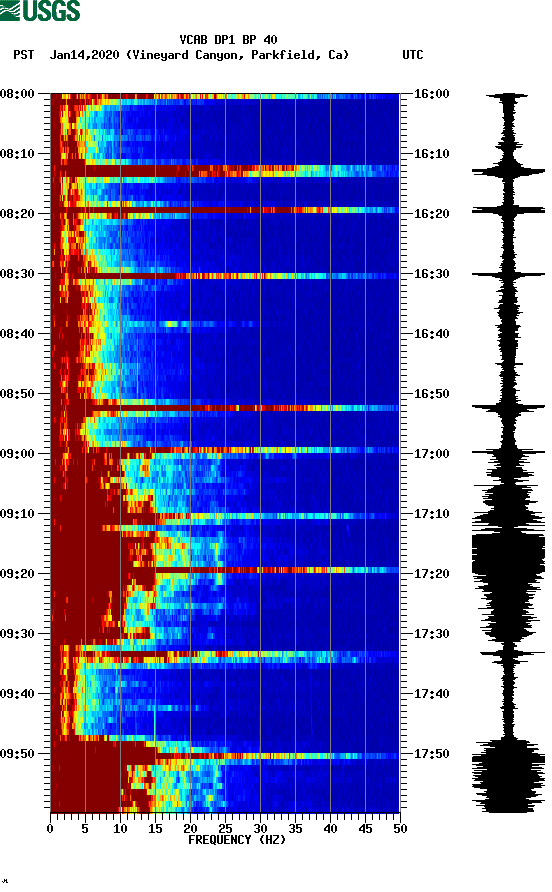Click the date text 'Jan14,2020'
552x892 pixels.
click(84, 55)
